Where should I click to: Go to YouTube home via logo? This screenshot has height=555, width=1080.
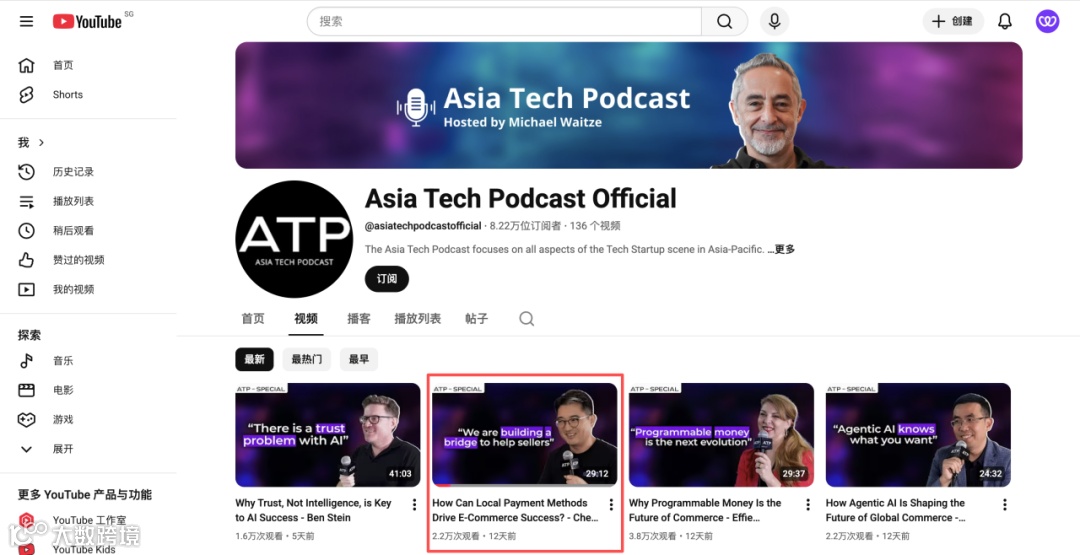87,21
